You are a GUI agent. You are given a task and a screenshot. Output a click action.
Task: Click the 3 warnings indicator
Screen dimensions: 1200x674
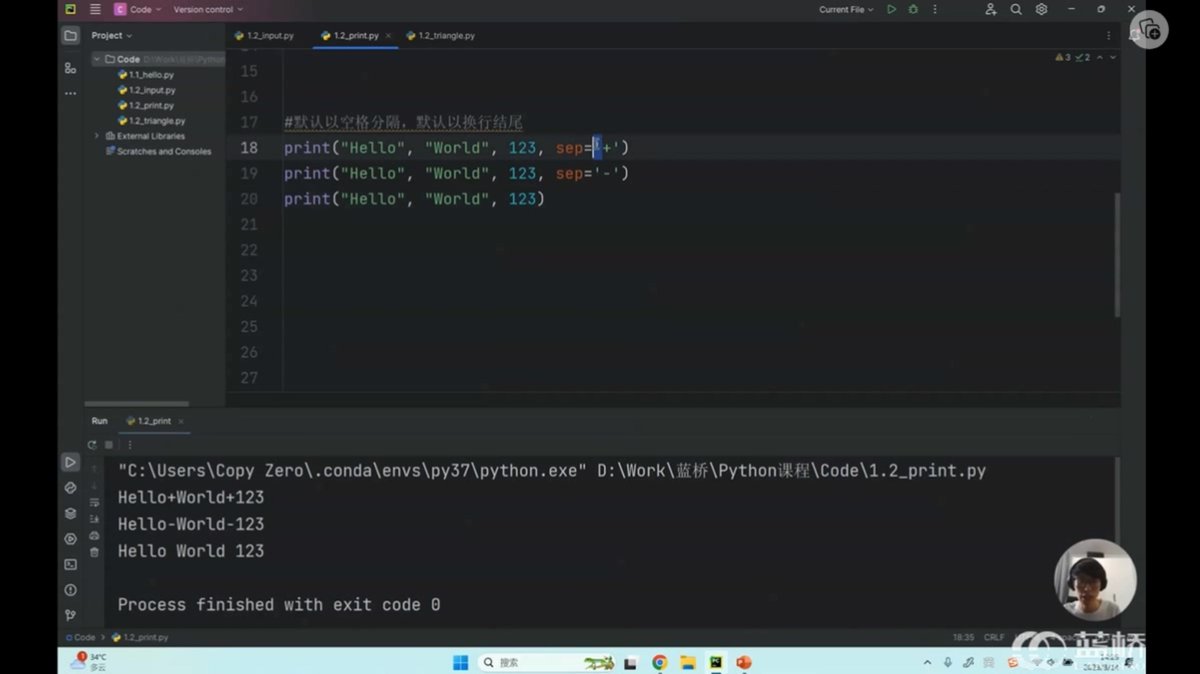coord(1063,57)
